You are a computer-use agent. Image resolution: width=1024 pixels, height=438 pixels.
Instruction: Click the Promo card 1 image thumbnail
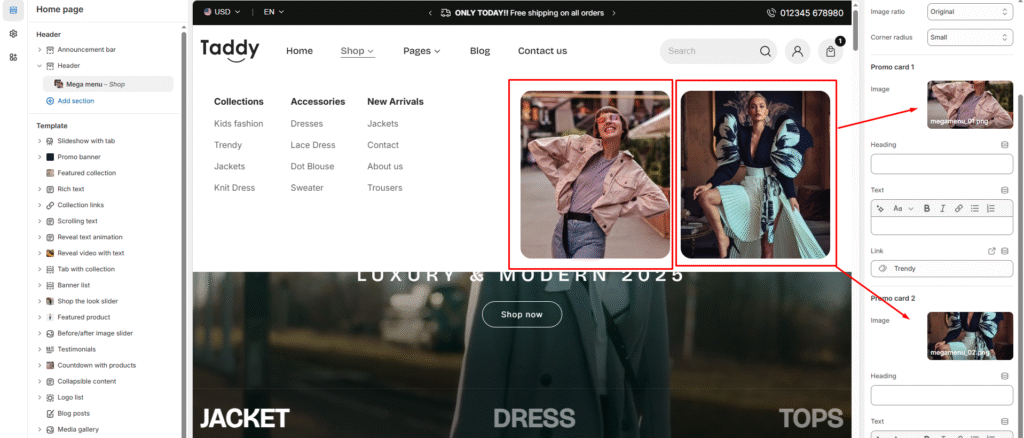tap(969, 105)
